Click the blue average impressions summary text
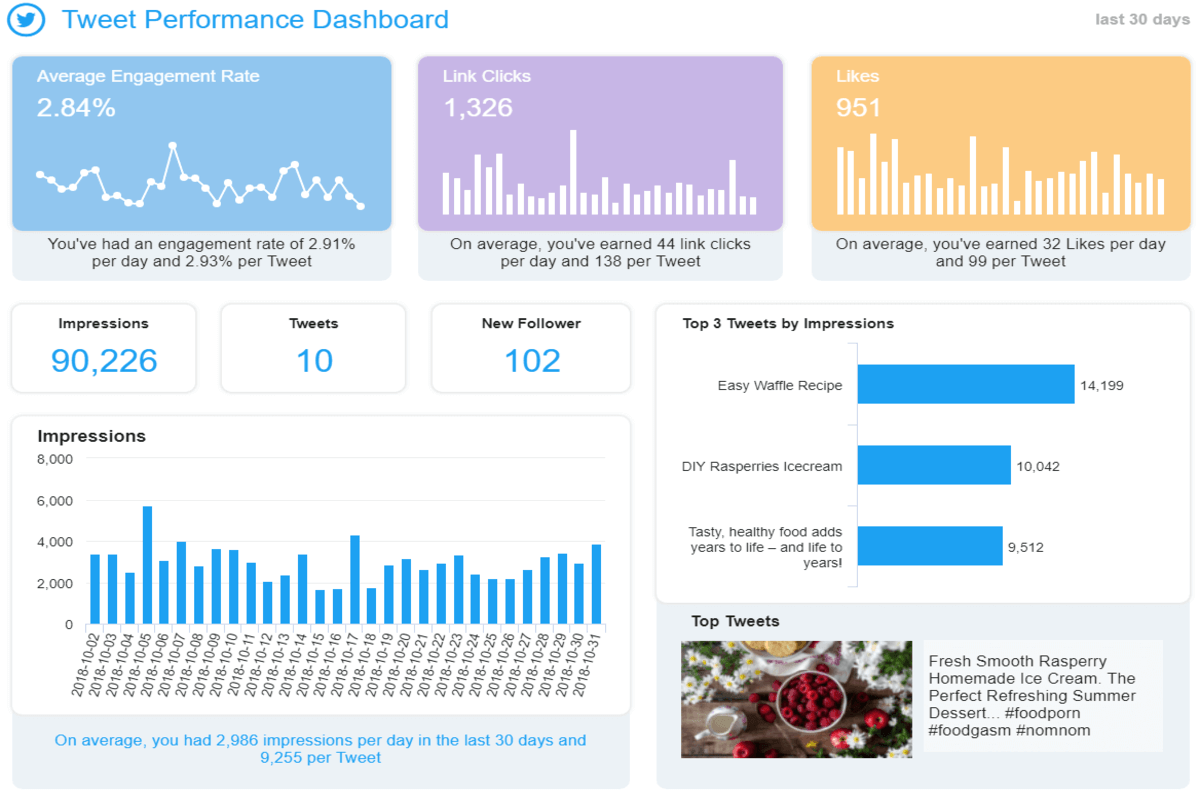Viewport: 1200px width, 800px height. pos(320,748)
